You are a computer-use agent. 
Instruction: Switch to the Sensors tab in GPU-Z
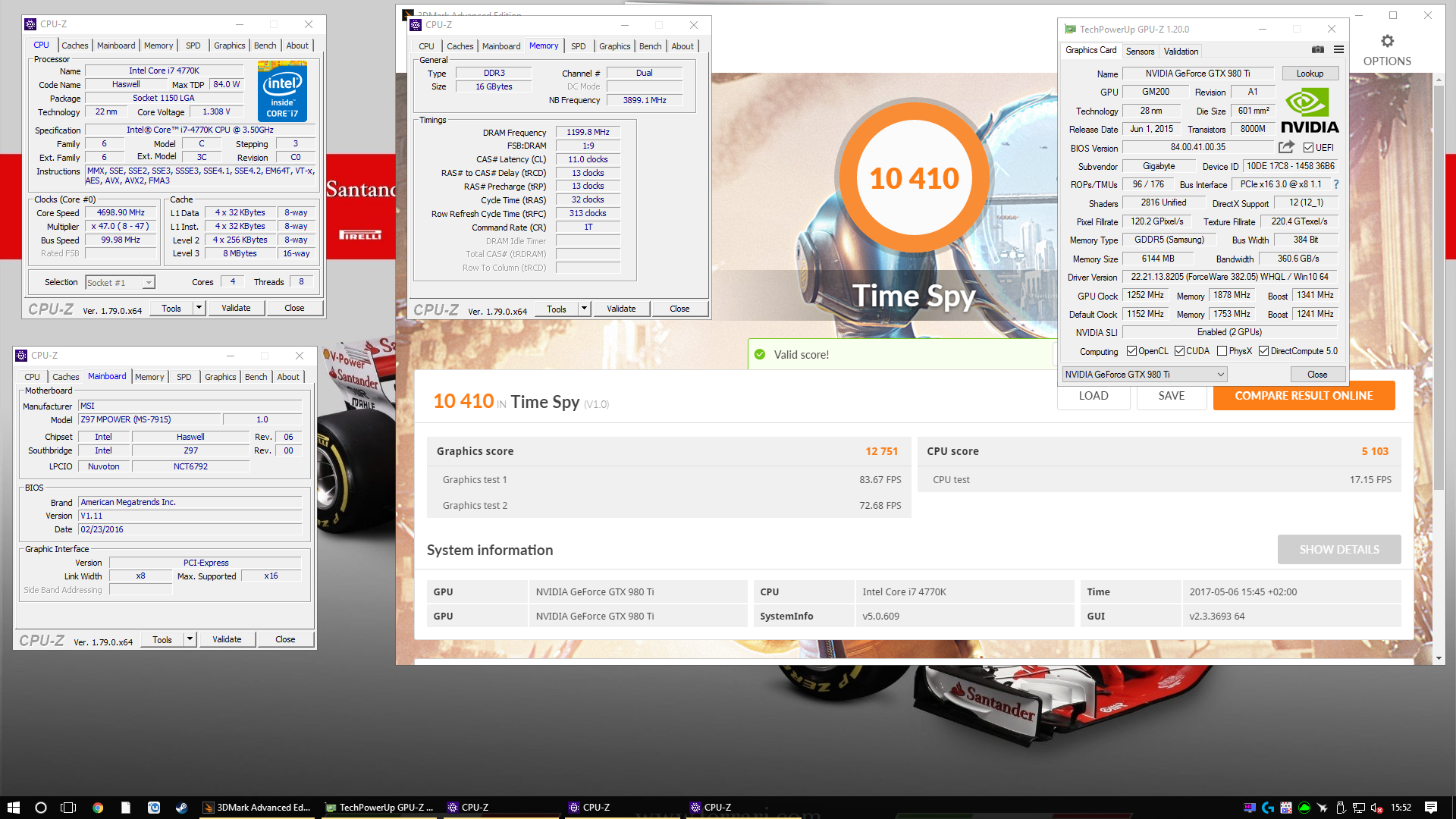tap(1140, 52)
